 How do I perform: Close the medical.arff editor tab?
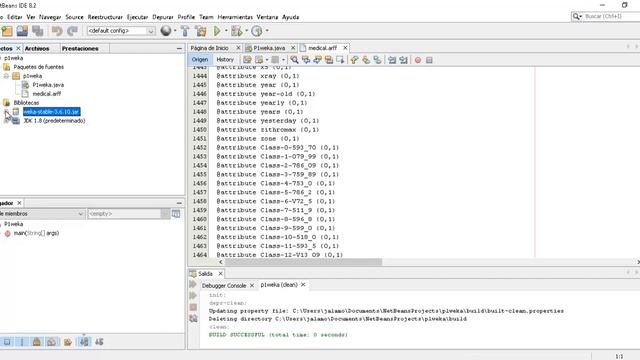click(x=345, y=48)
